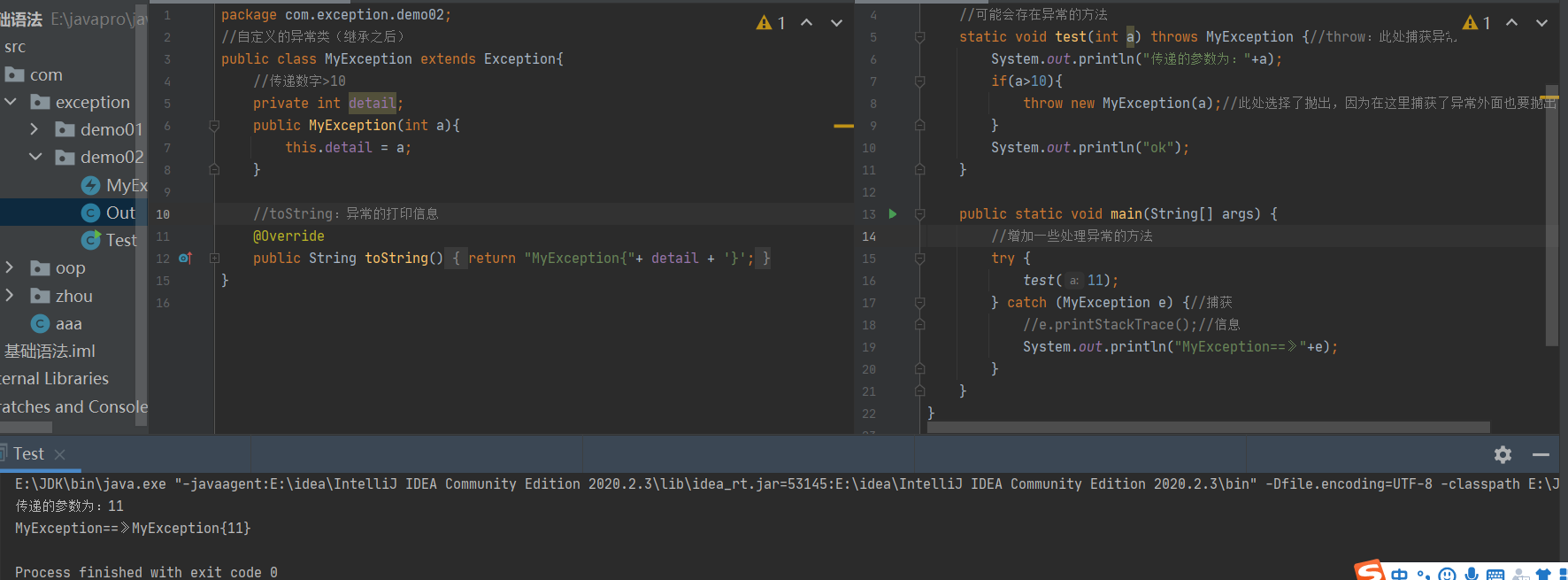Viewport: 1568px width, 580px height.
Task: Select the com package folder
Action: coord(34,74)
